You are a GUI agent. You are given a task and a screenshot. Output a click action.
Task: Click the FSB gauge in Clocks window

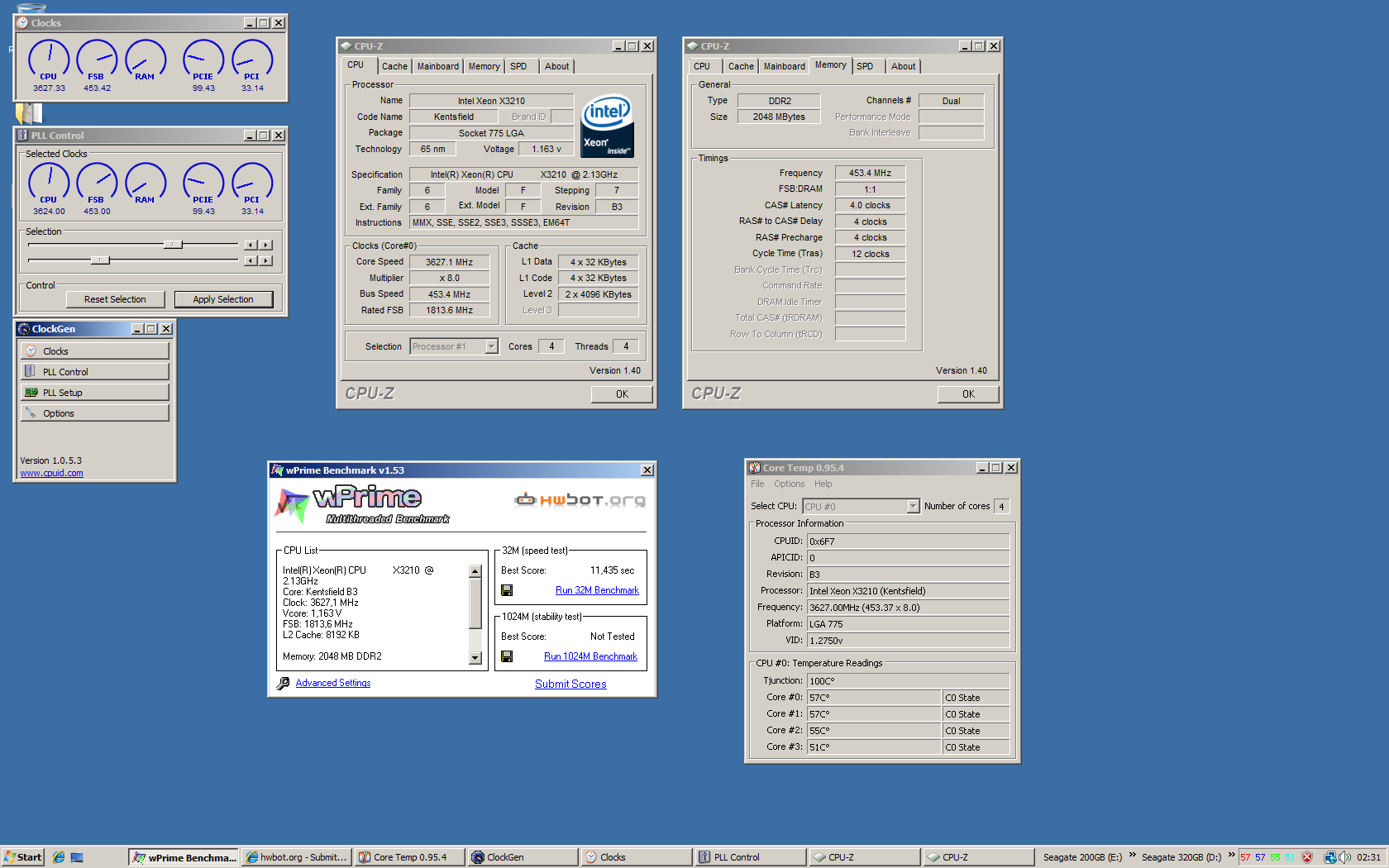point(97,60)
